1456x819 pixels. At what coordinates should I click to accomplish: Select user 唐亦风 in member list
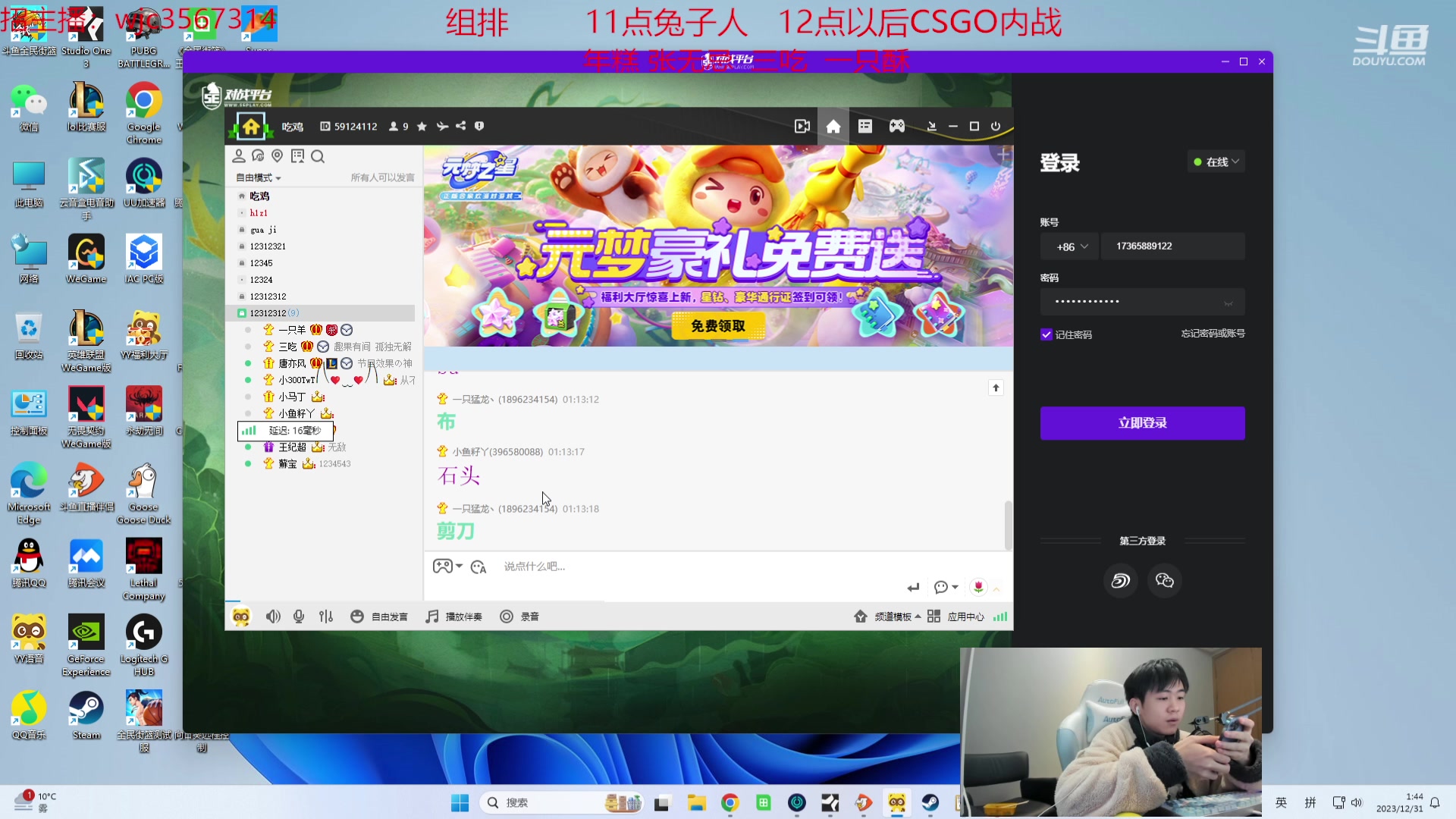coord(292,363)
